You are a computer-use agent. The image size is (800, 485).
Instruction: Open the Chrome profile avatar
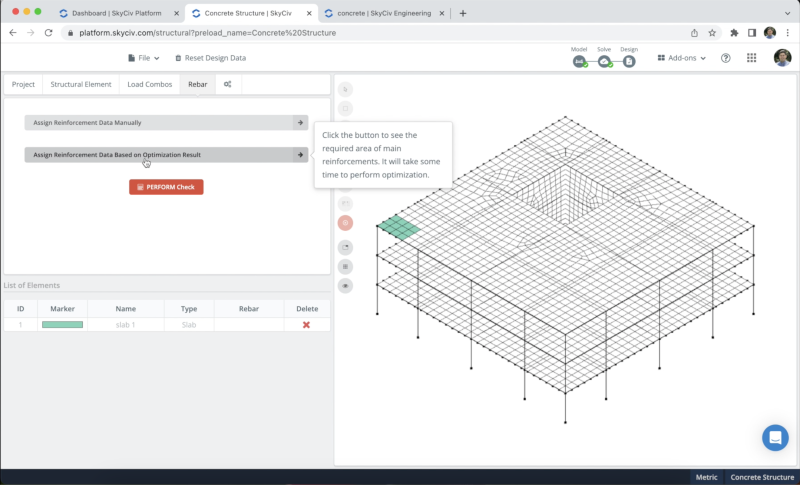[770, 33]
